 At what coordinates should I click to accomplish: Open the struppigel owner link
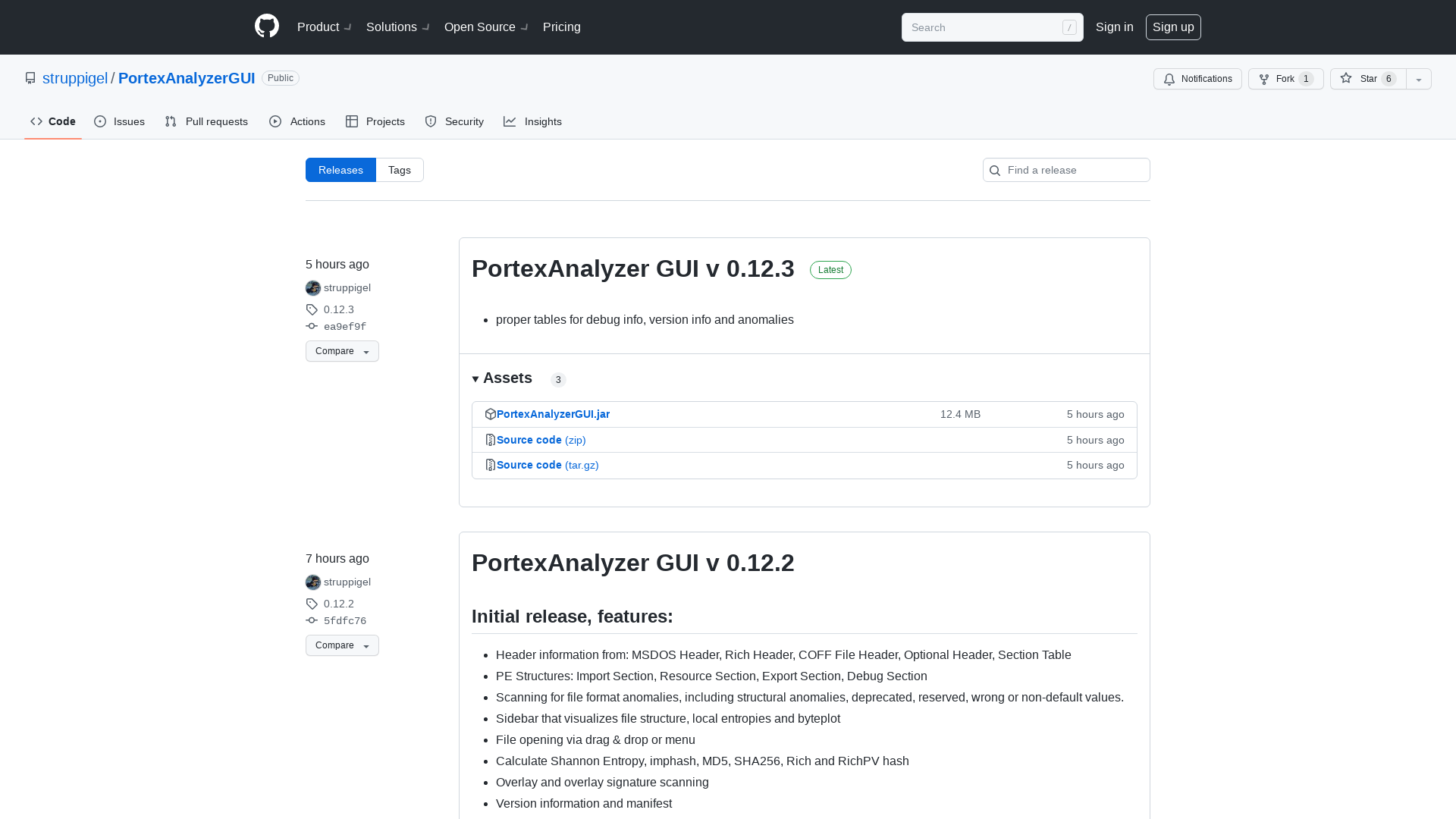point(75,78)
